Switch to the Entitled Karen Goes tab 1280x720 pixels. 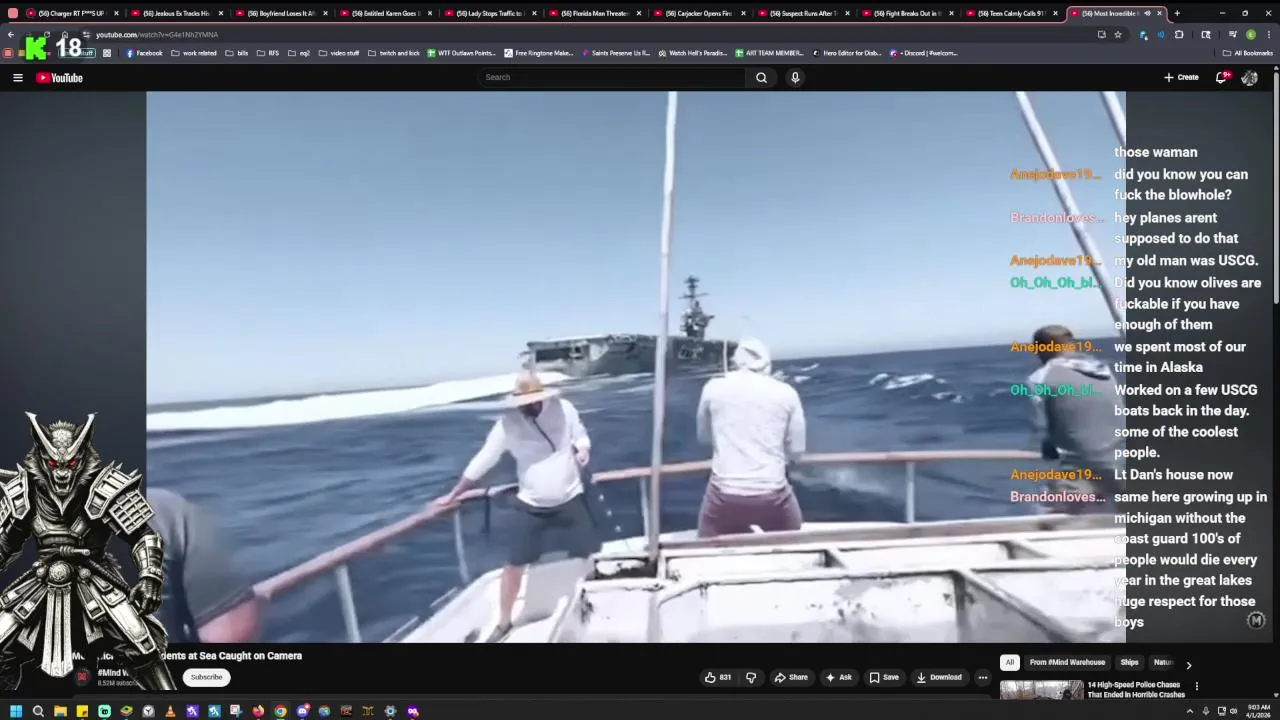384,13
